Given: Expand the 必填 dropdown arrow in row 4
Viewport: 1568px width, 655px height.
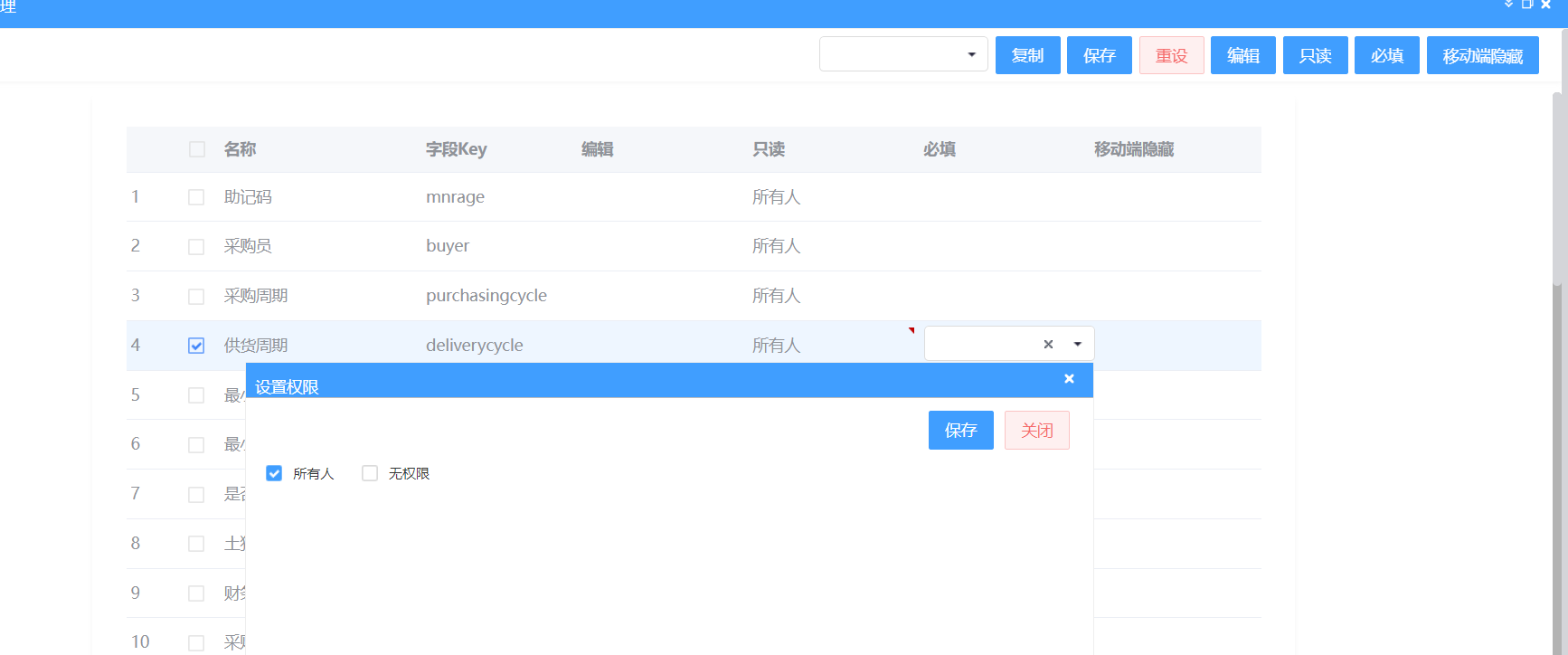Looking at the screenshot, I should (1077, 344).
